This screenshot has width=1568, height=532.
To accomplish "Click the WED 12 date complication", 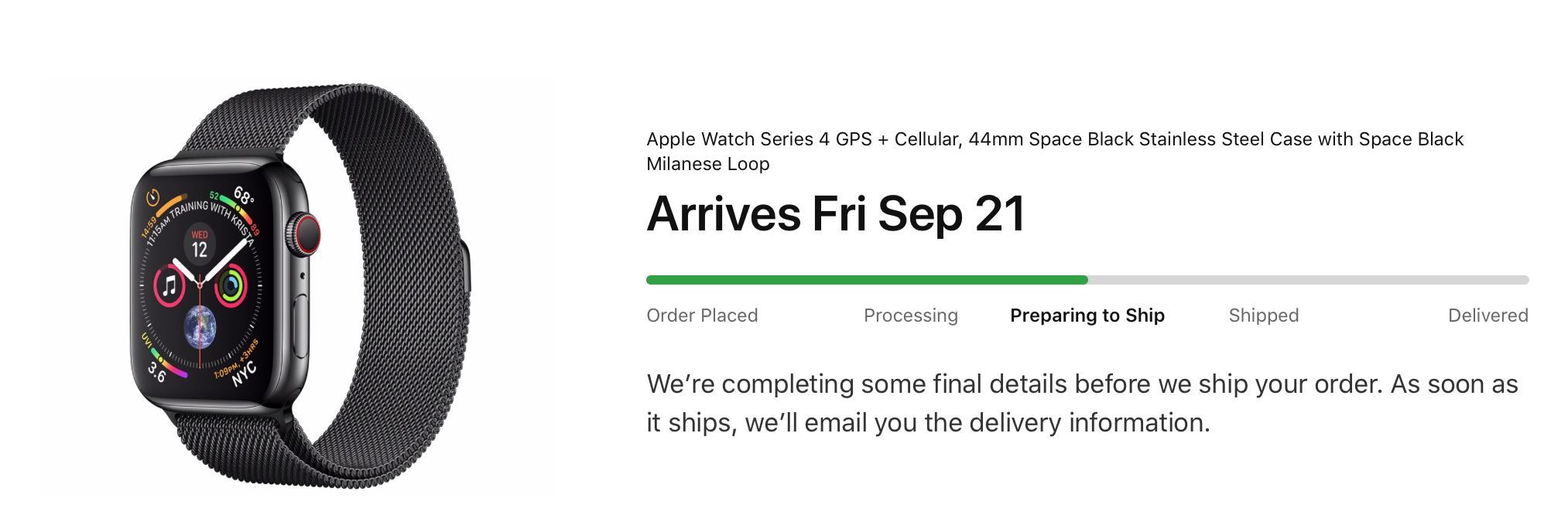I will [200, 244].
